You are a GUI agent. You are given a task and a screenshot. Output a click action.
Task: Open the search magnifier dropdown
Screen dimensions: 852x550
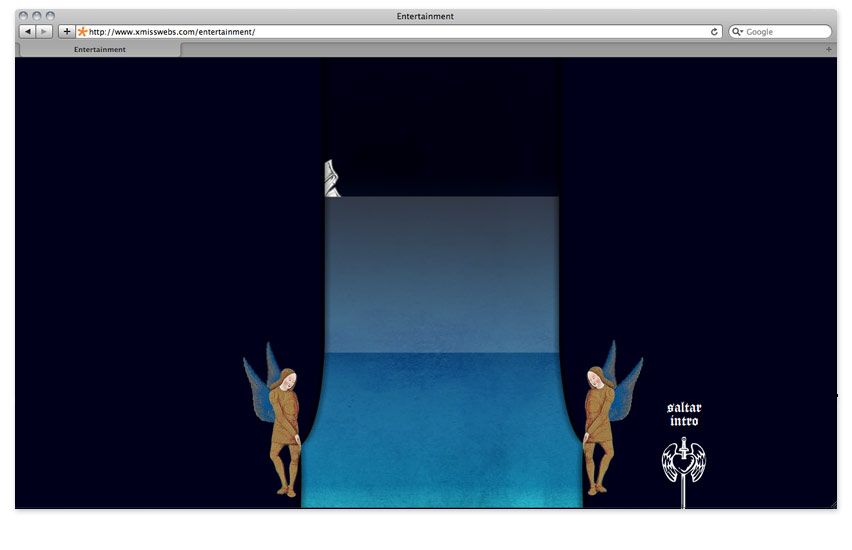pyautogui.click(x=737, y=32)
